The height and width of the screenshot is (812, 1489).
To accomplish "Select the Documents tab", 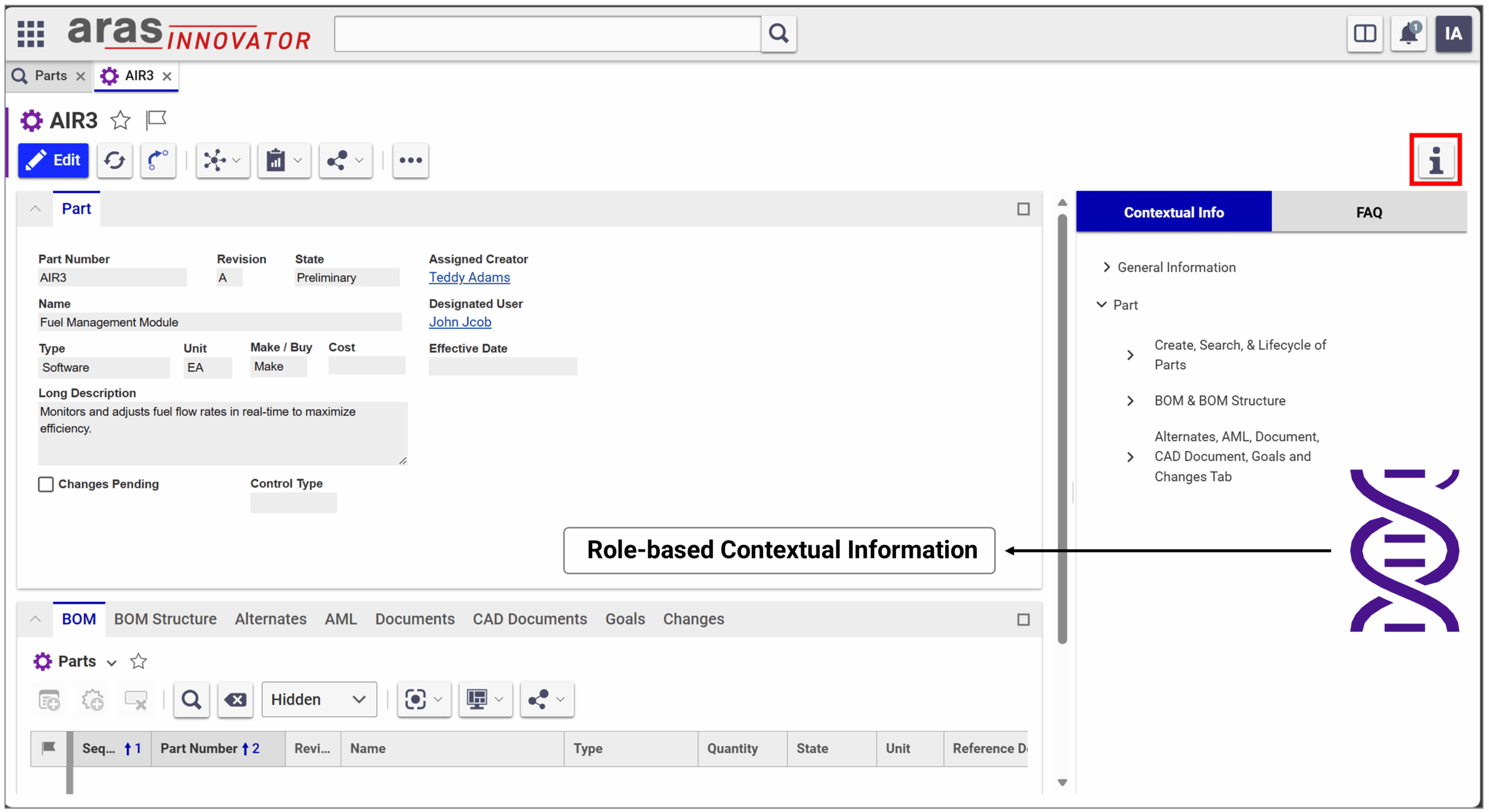I will (x=415, y=619).
